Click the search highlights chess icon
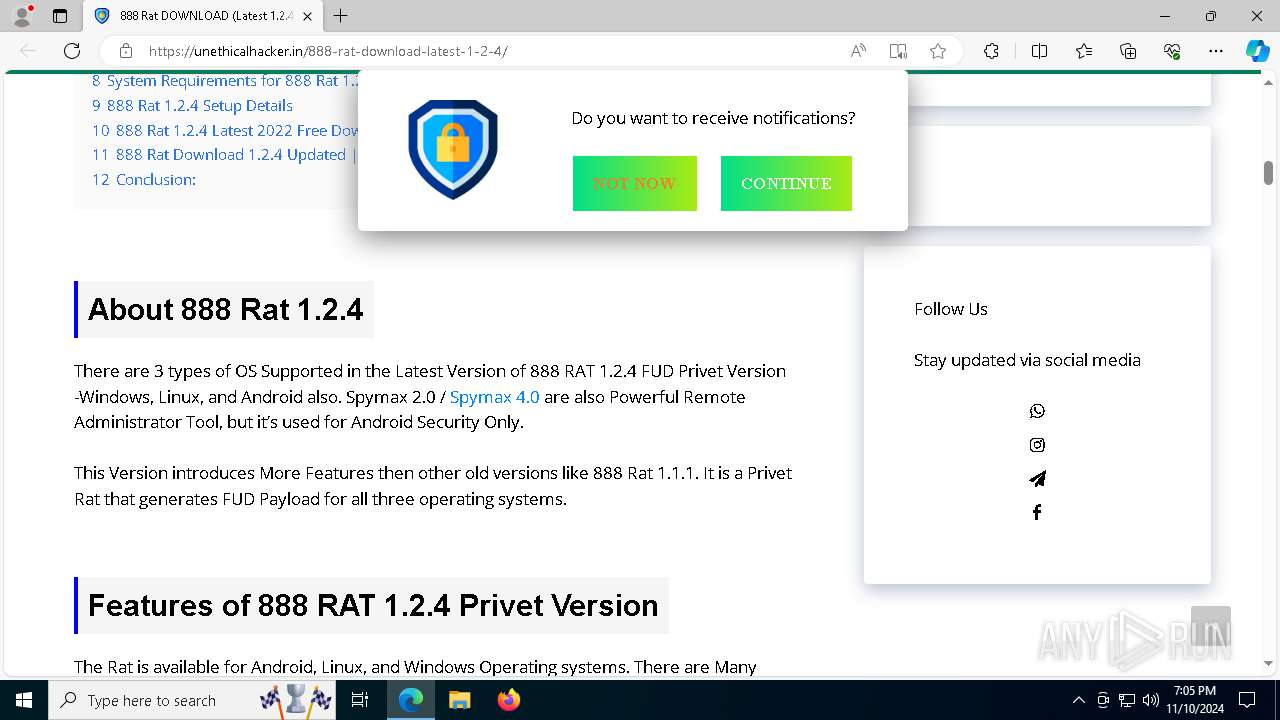 pyautogui.click(x=296, y=700)
